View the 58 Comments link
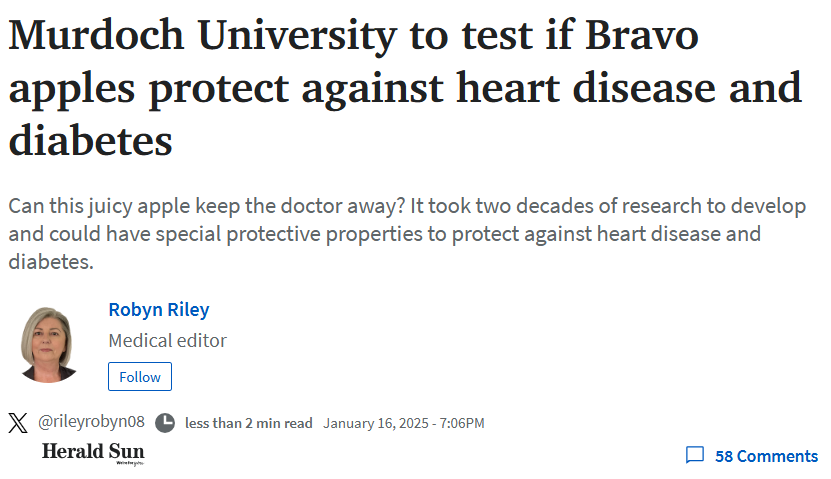 pyautogui.click(x=766, y=456)
